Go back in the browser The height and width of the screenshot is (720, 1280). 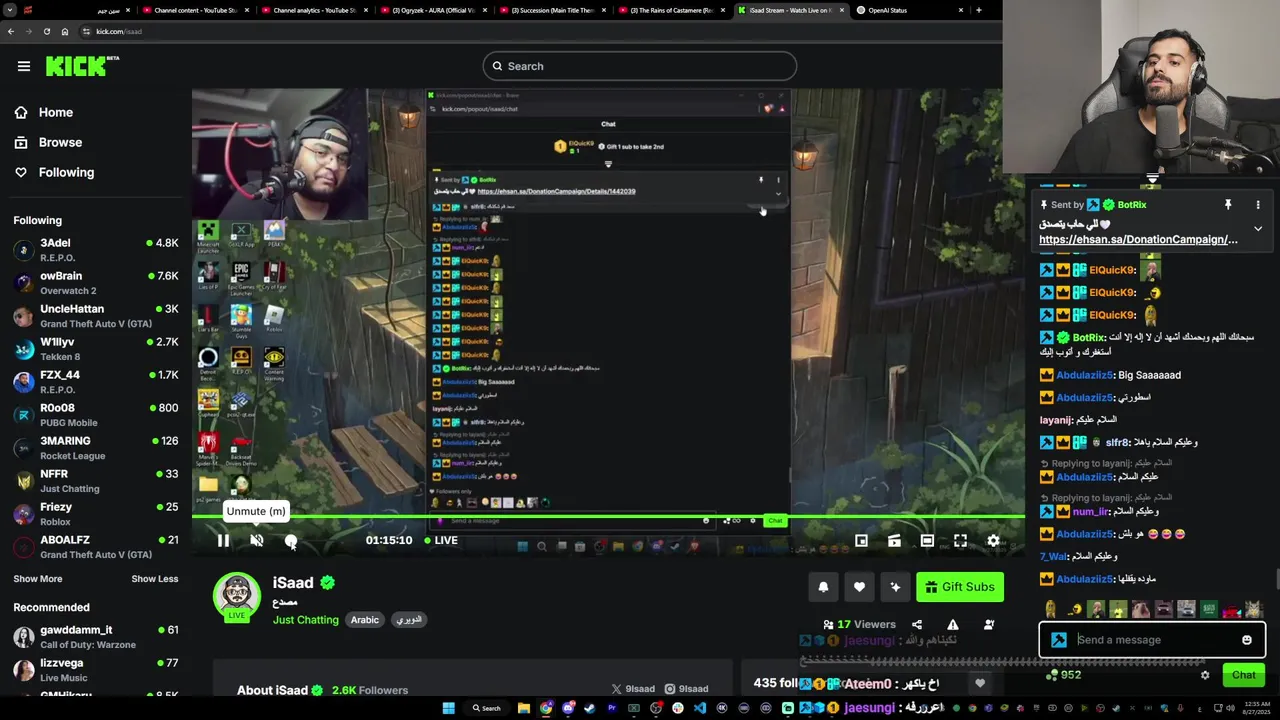click(10, 31)
